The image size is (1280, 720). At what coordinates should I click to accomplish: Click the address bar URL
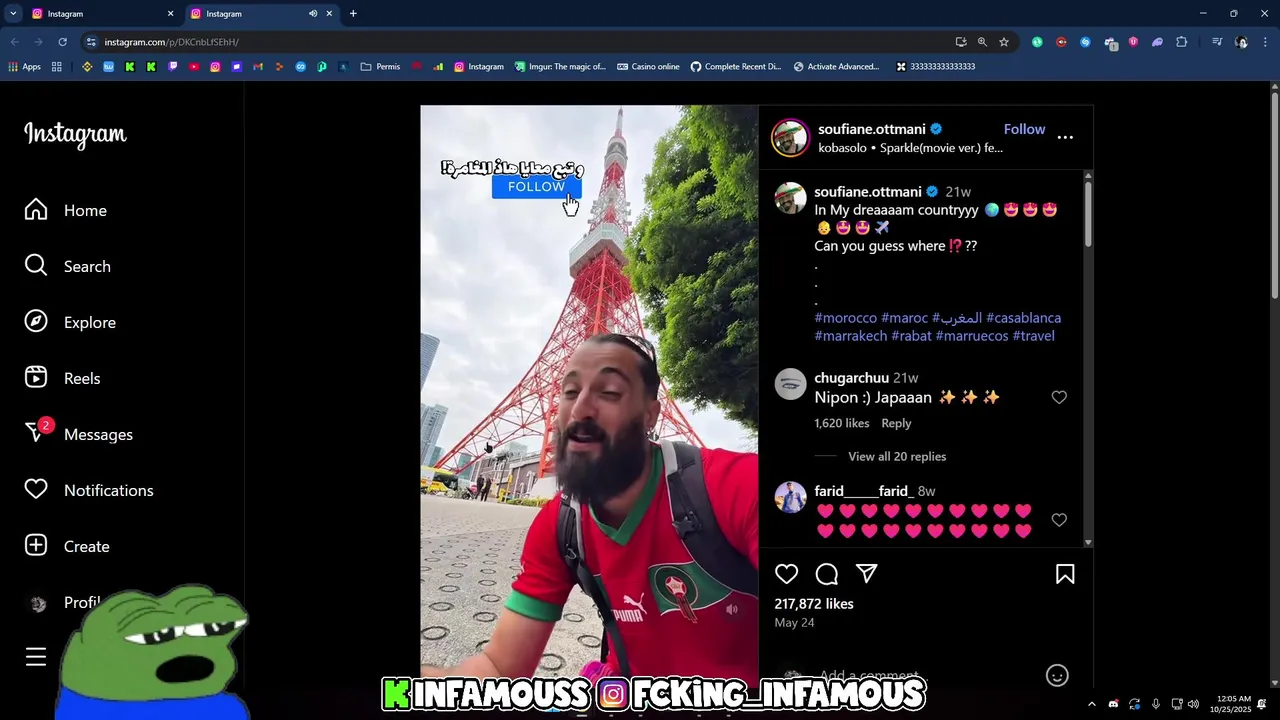click(x=172, y=42)
